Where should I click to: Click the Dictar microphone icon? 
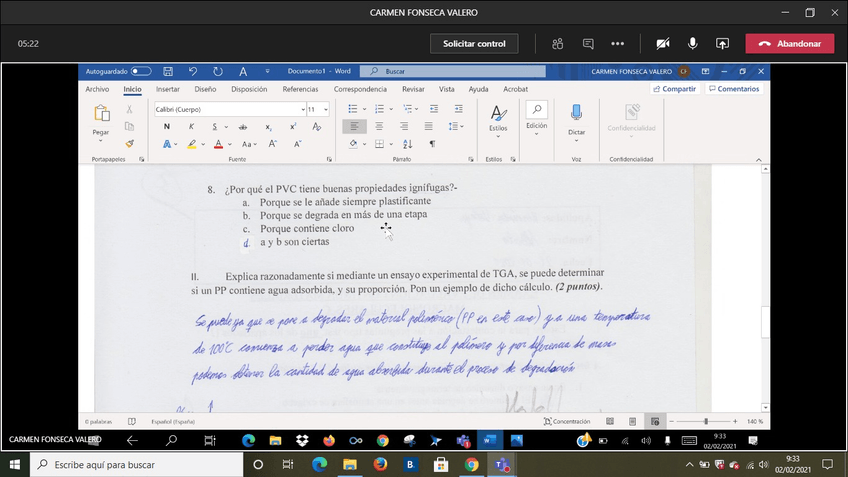pos(576,112)
